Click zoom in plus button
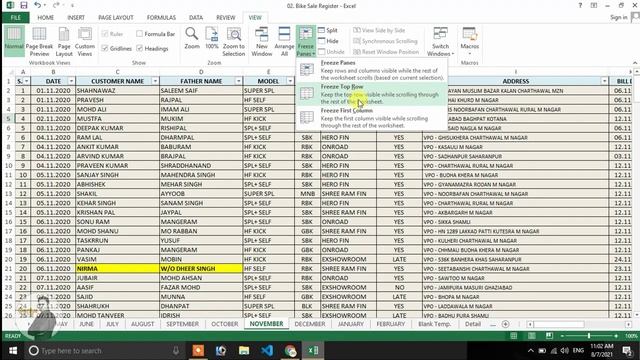 [x=616, y=336]
